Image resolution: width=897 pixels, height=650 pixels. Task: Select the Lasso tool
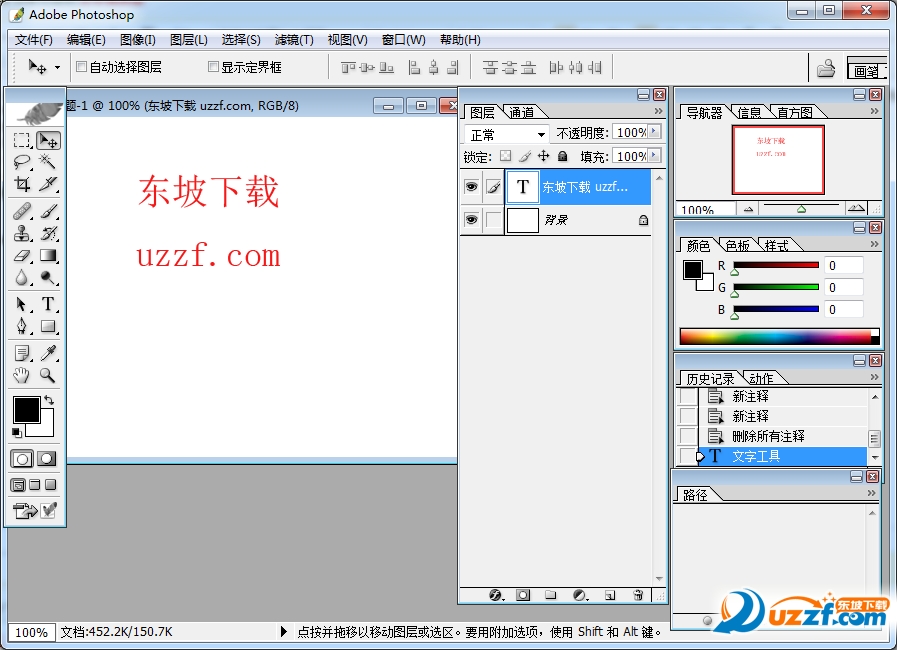[22, 162]
